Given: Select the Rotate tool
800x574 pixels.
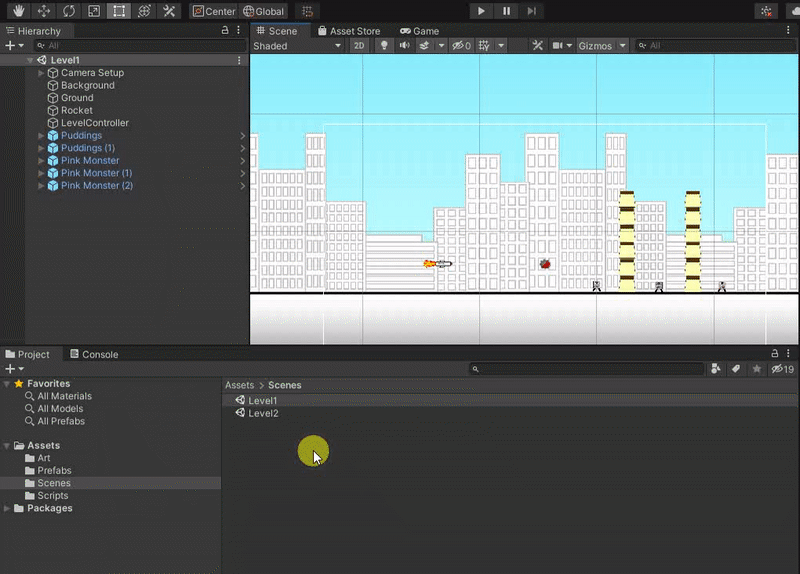Looking at the screenshot, I should [68, 11].
